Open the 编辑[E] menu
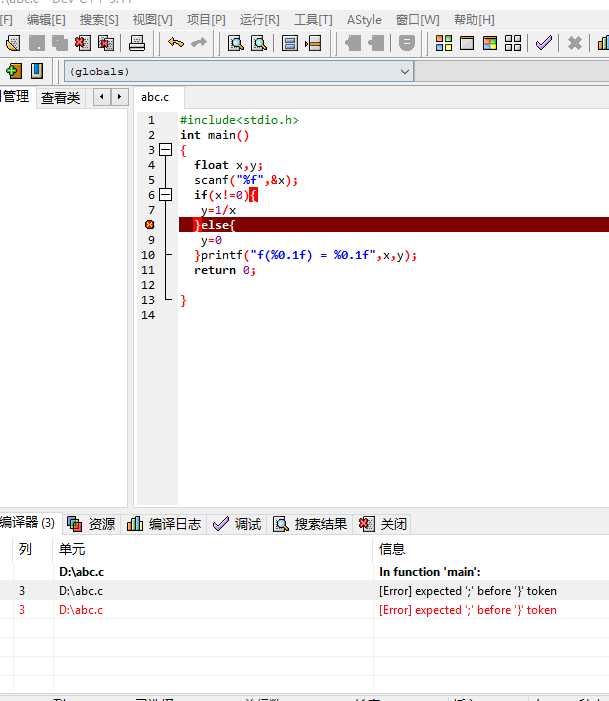This screenshot has height=701, width=609. pyautogui.click(x=46, y=20)
